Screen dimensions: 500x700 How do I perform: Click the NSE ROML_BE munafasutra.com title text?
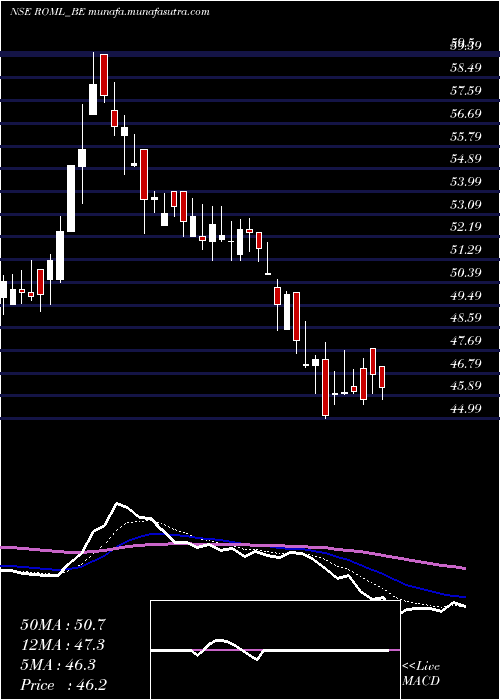point(109,12)
